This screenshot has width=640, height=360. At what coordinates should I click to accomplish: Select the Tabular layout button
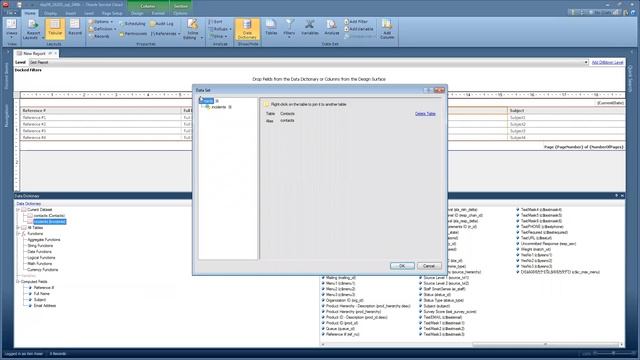point(55,29)
